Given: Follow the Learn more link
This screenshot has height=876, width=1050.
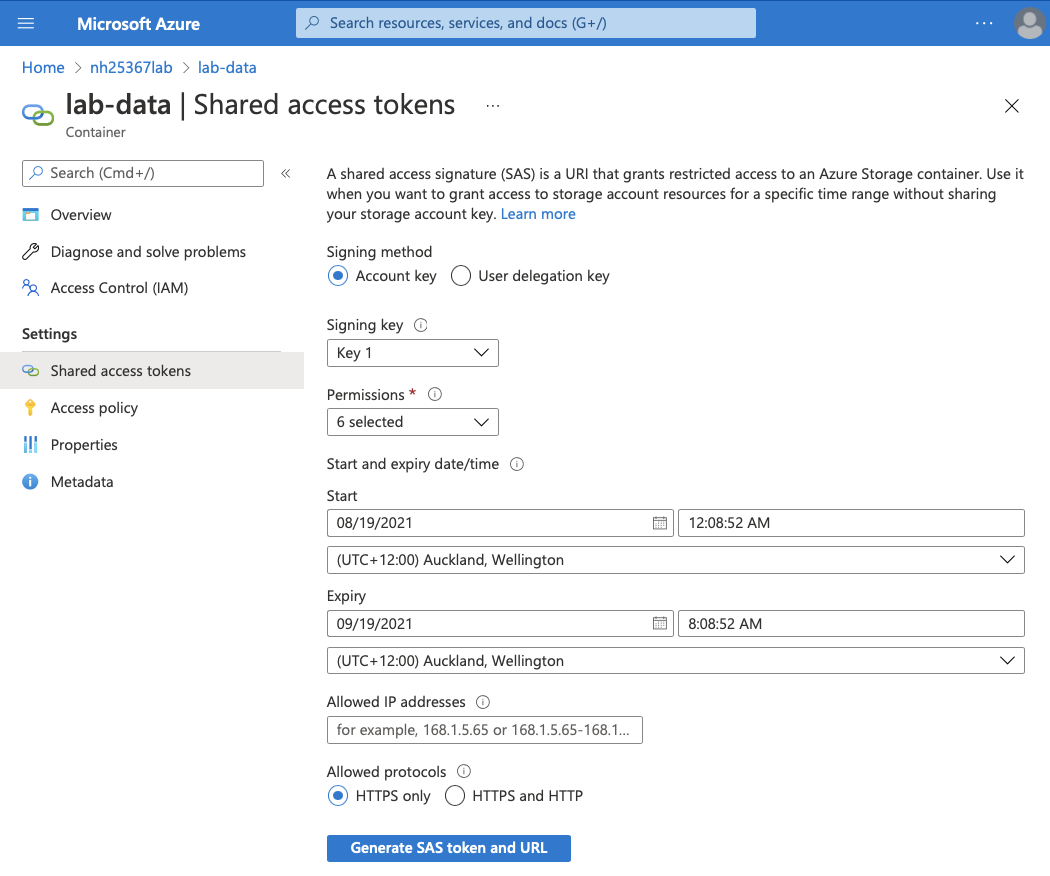Looking at the screenshot, I should [x=538, y=214].
